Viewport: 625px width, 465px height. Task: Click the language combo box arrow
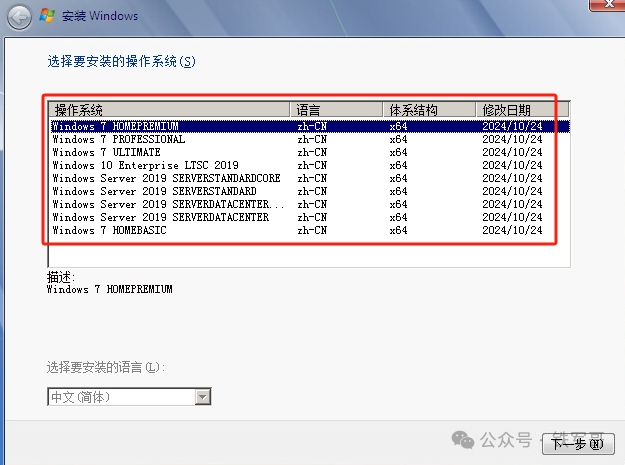click(202, 397)
